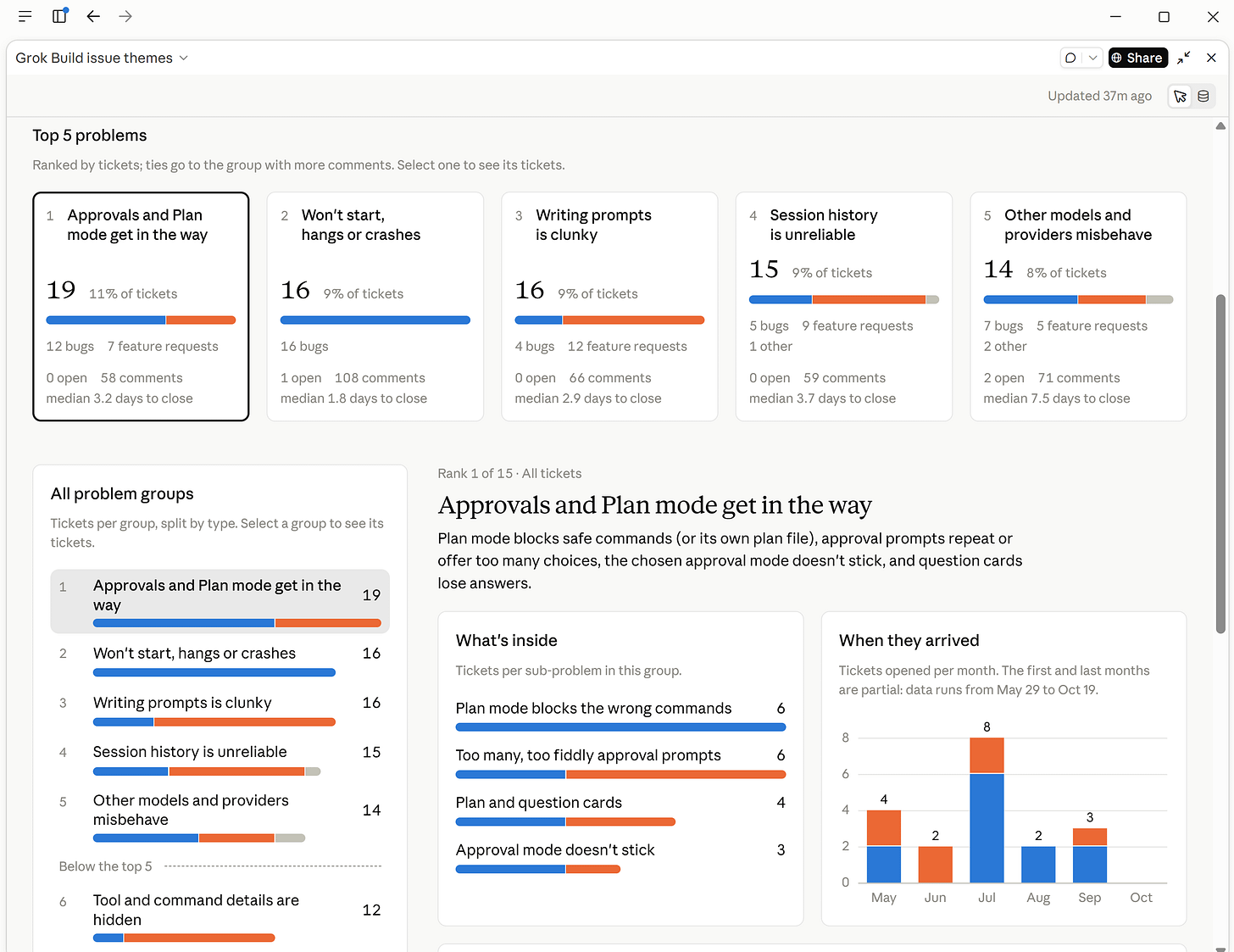Open the dropdown arrow beside the comment icon
The image size is (1234, 952).
click(1092, 58)
